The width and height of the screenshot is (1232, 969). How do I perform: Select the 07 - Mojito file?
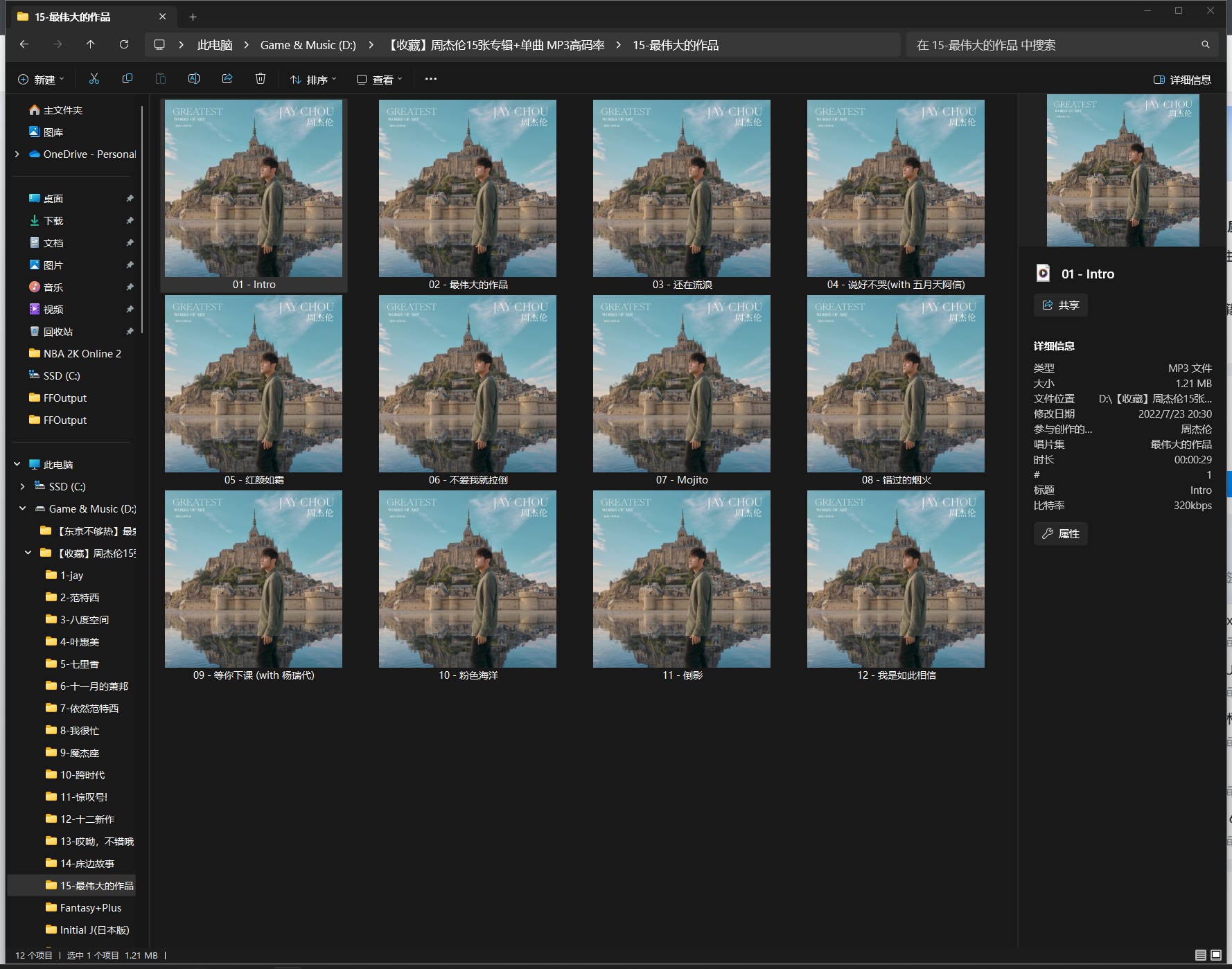[x=682, y=391]
